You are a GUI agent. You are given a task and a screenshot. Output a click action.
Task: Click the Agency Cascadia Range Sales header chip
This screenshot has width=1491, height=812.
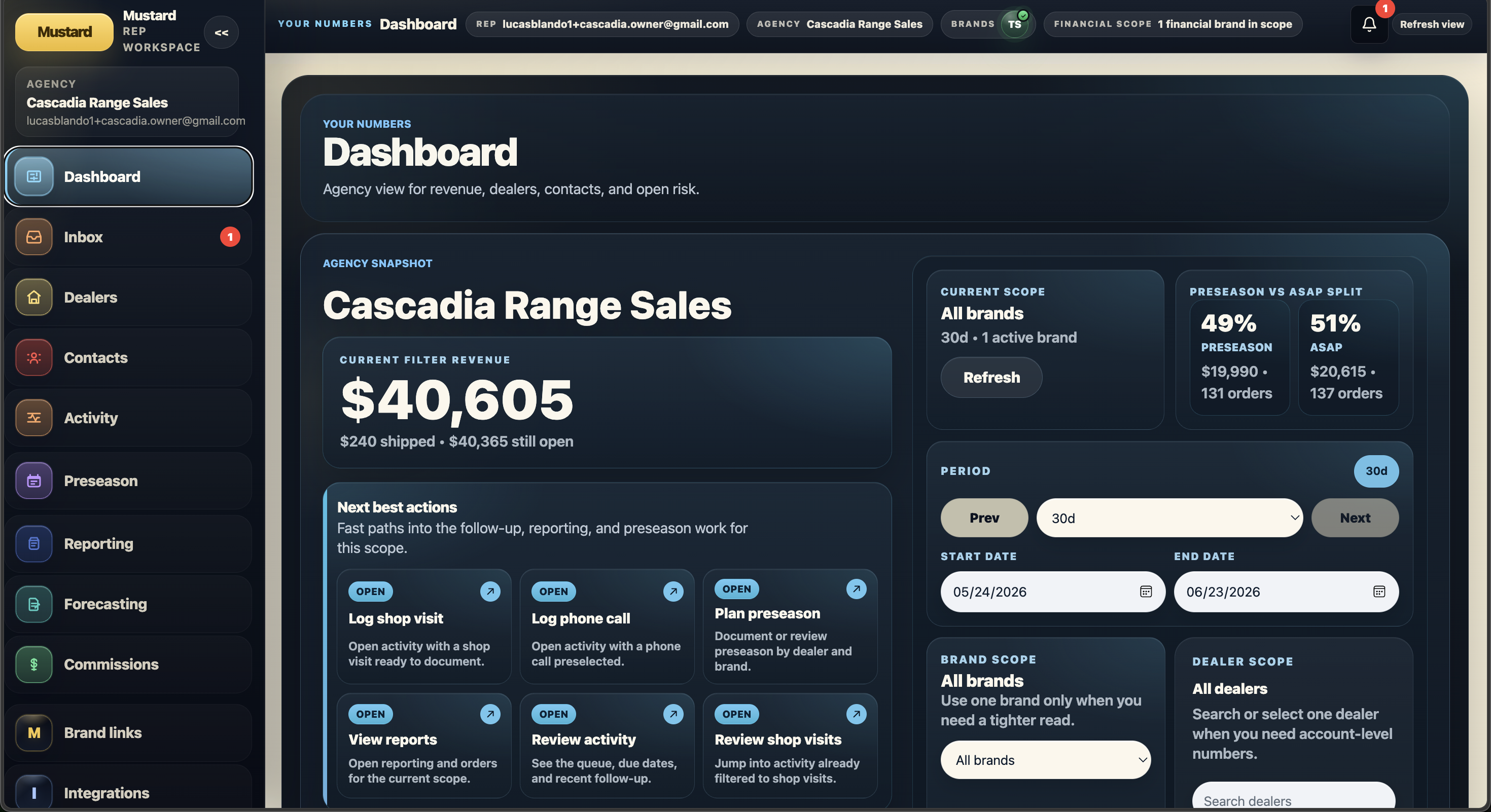coord(839,24)
